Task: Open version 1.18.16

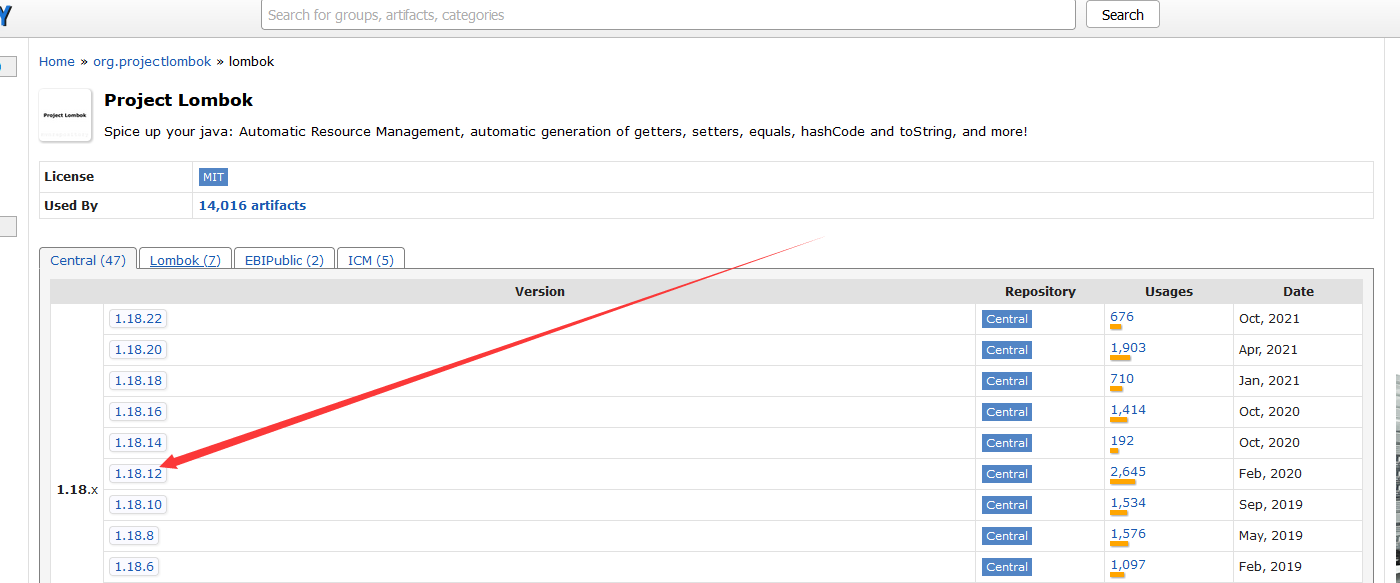Action: click(138, 412)
